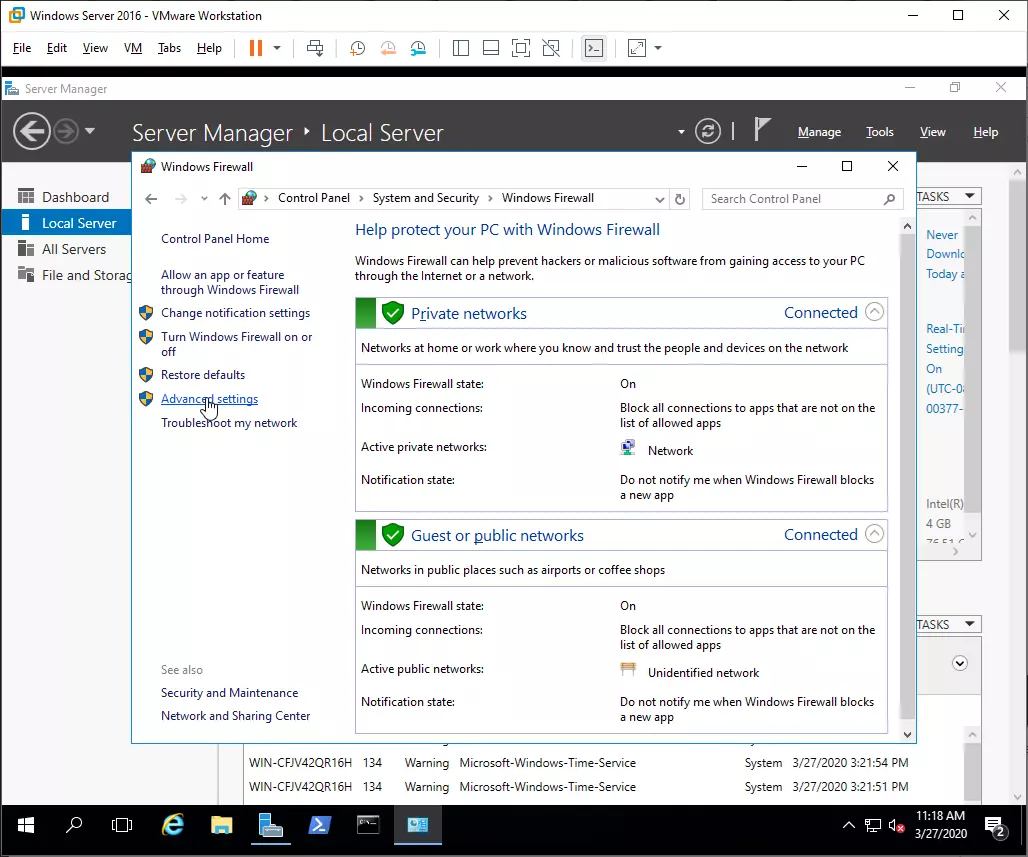Open Server Manager navigation history dropdown

[90, 131]
